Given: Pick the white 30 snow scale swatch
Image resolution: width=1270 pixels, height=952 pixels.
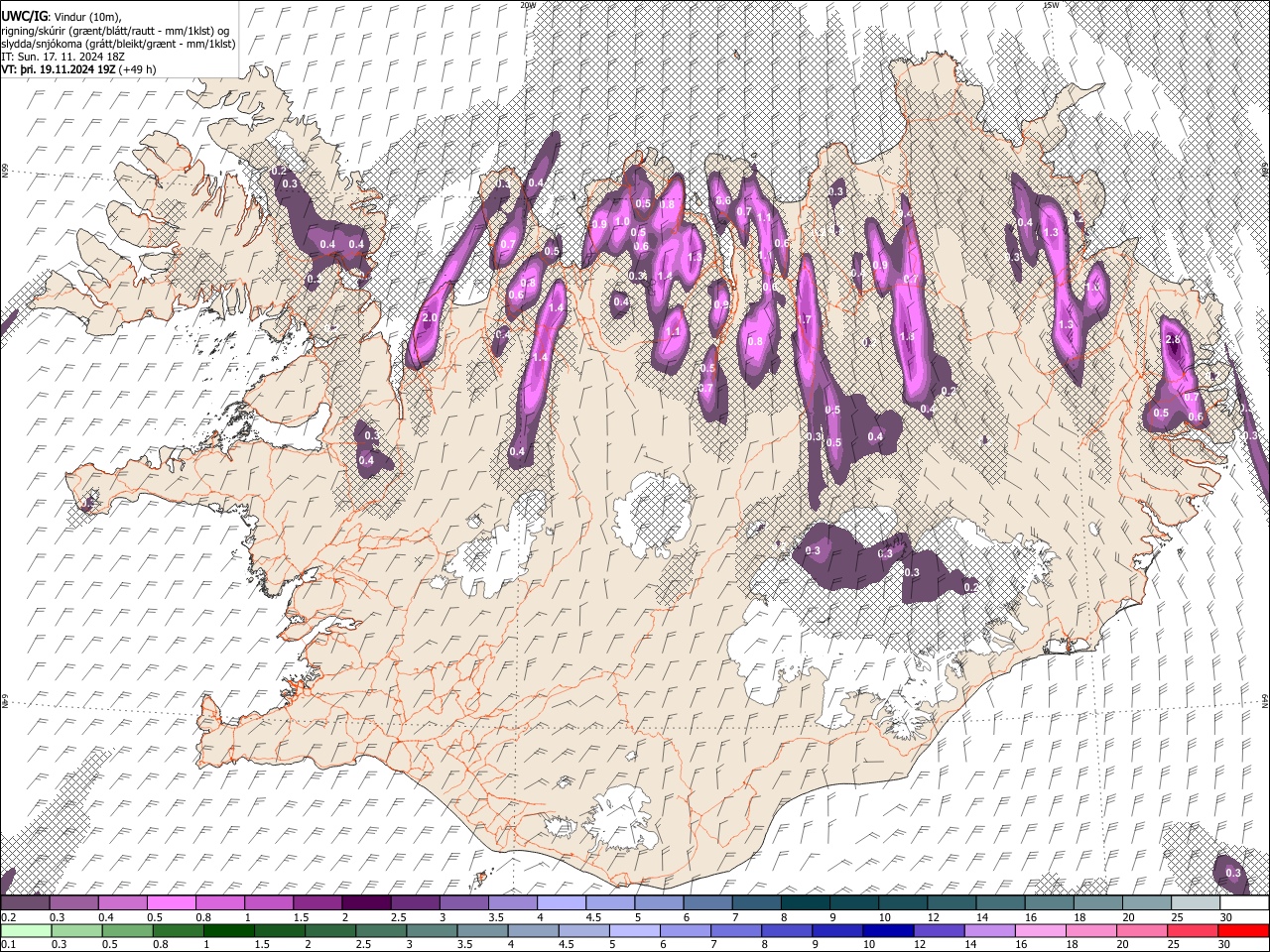Looking at the screenshot, I should click(1245, 903).
